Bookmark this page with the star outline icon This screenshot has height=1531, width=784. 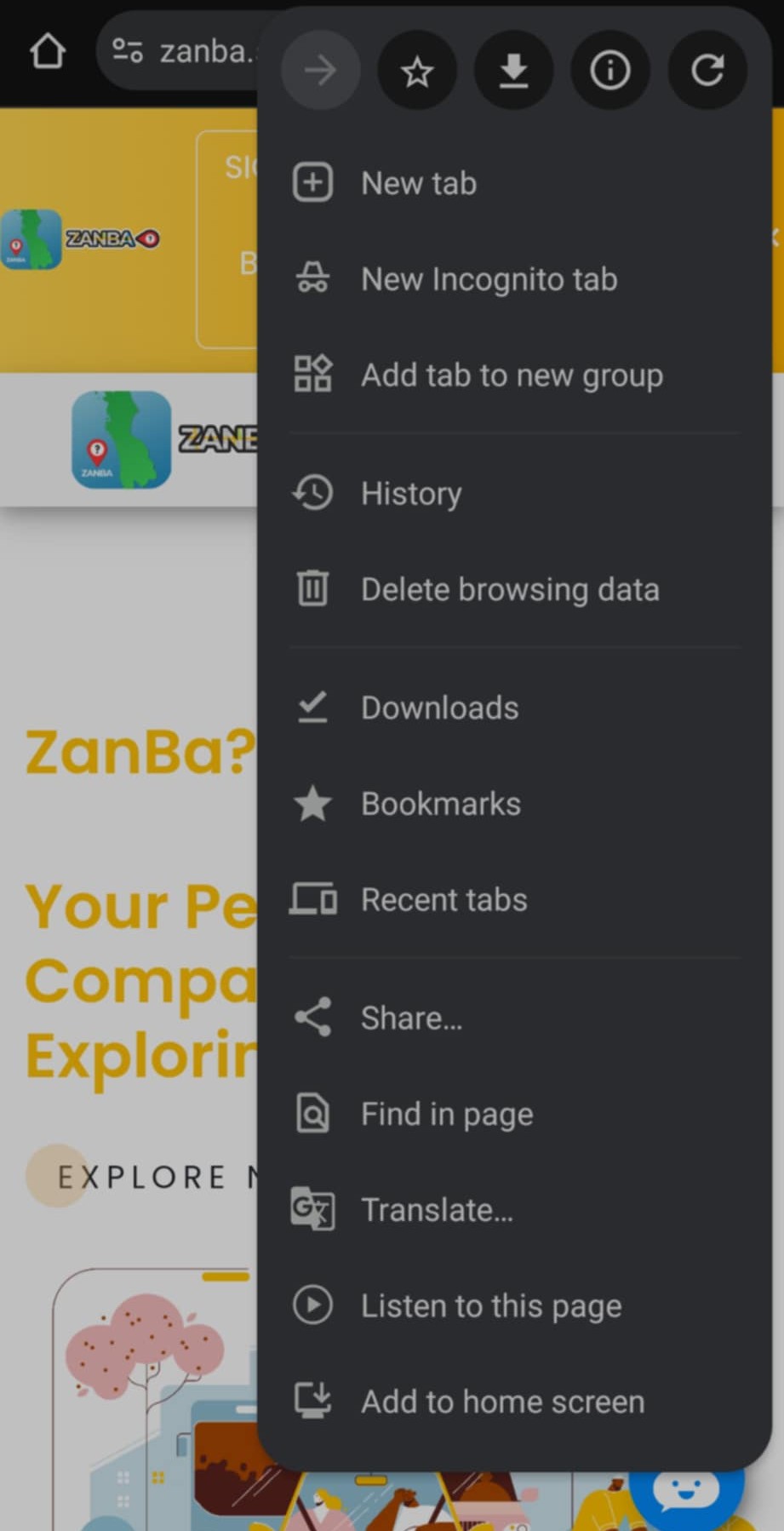[x=417, y=71]
